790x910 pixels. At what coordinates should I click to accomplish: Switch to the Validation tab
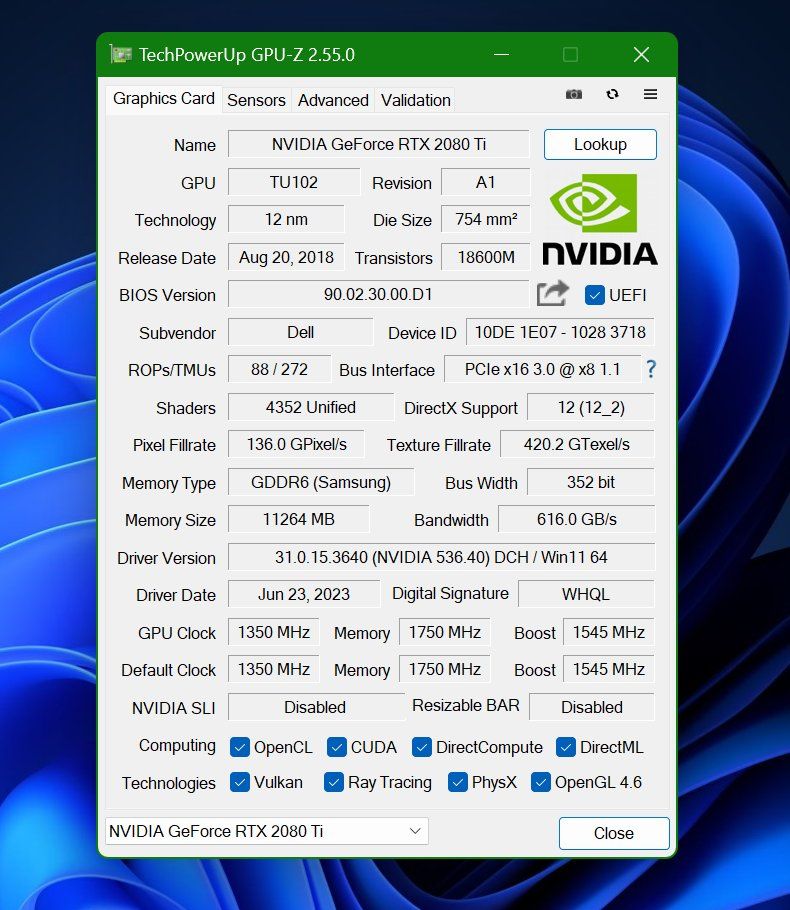pyautogui.click(x=416, y=100)
